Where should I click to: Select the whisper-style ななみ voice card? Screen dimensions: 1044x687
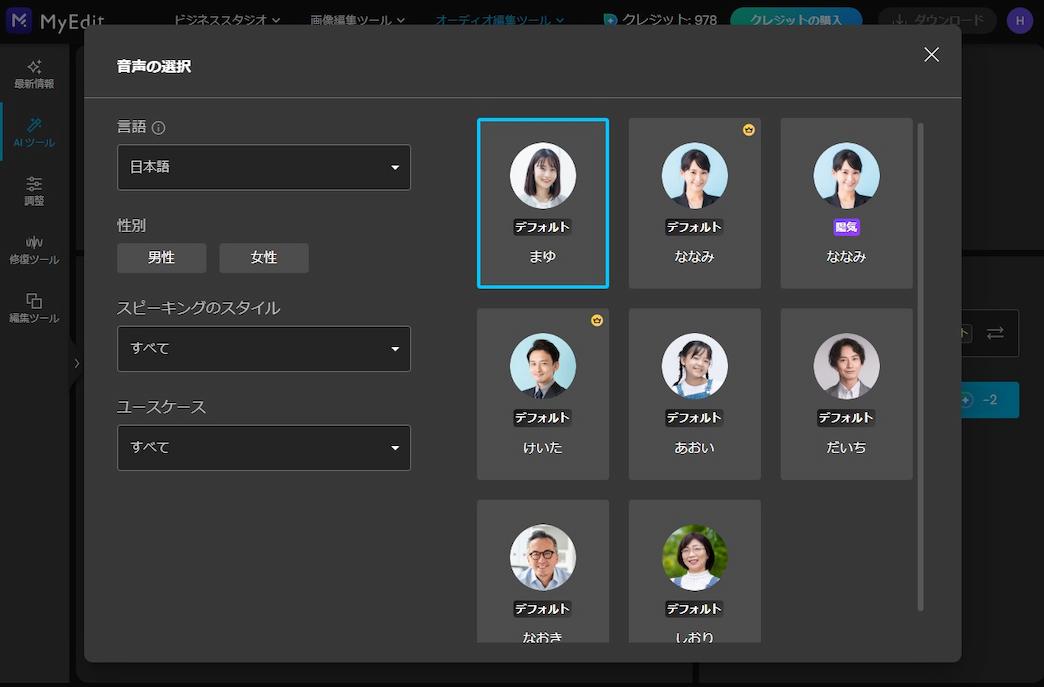[845, 203]
